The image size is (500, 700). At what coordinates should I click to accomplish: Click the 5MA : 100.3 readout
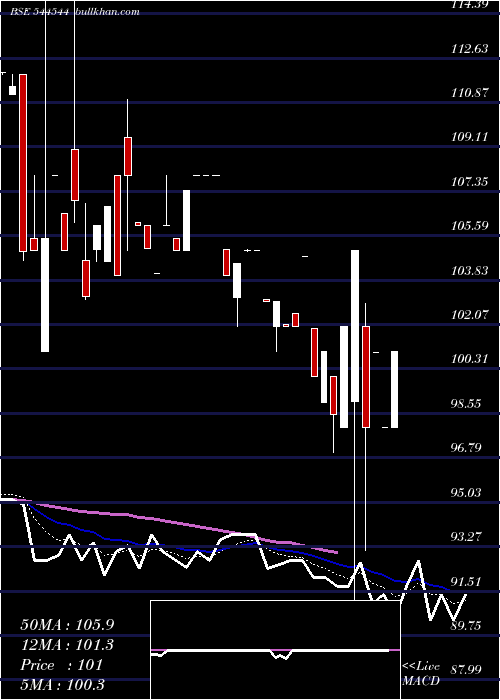click(x=62, y=684)
